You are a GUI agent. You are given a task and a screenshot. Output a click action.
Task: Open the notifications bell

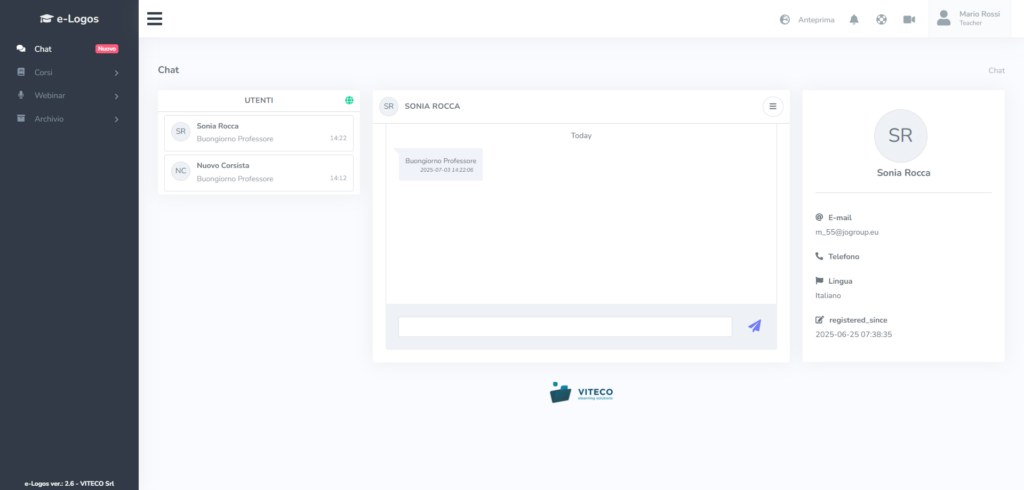tap(854, 19)
